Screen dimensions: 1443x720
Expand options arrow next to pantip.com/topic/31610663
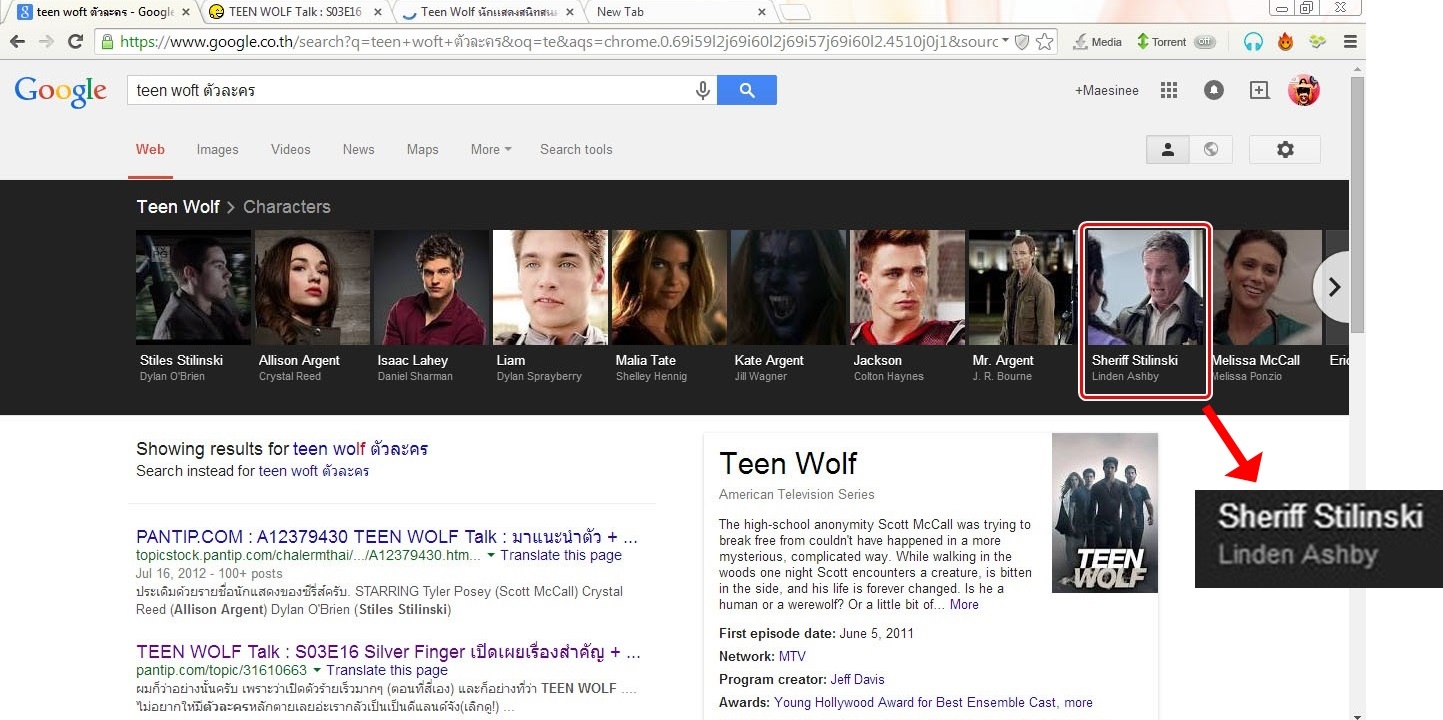[317, 671]
